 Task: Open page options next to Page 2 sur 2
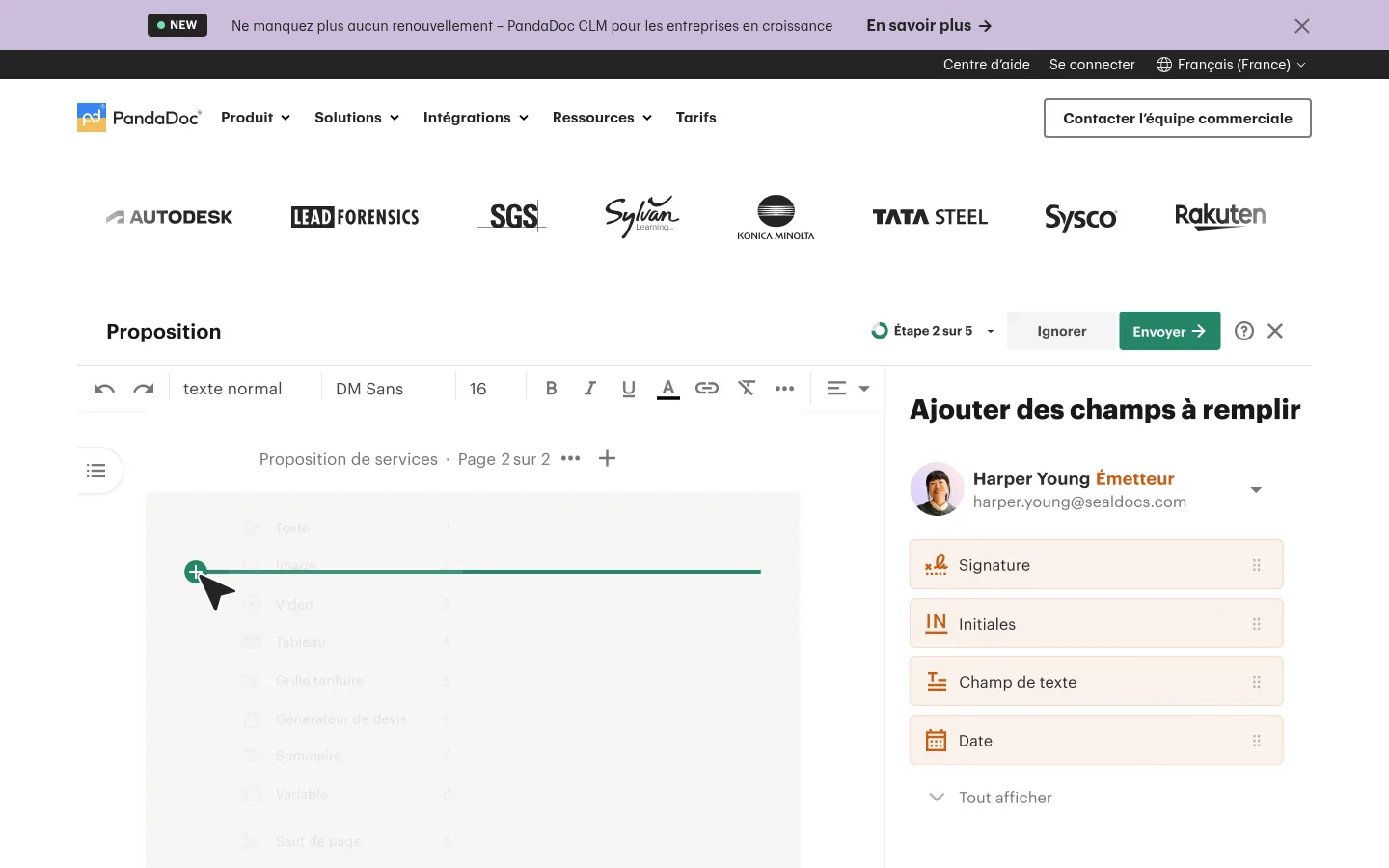tap(571, 458)
